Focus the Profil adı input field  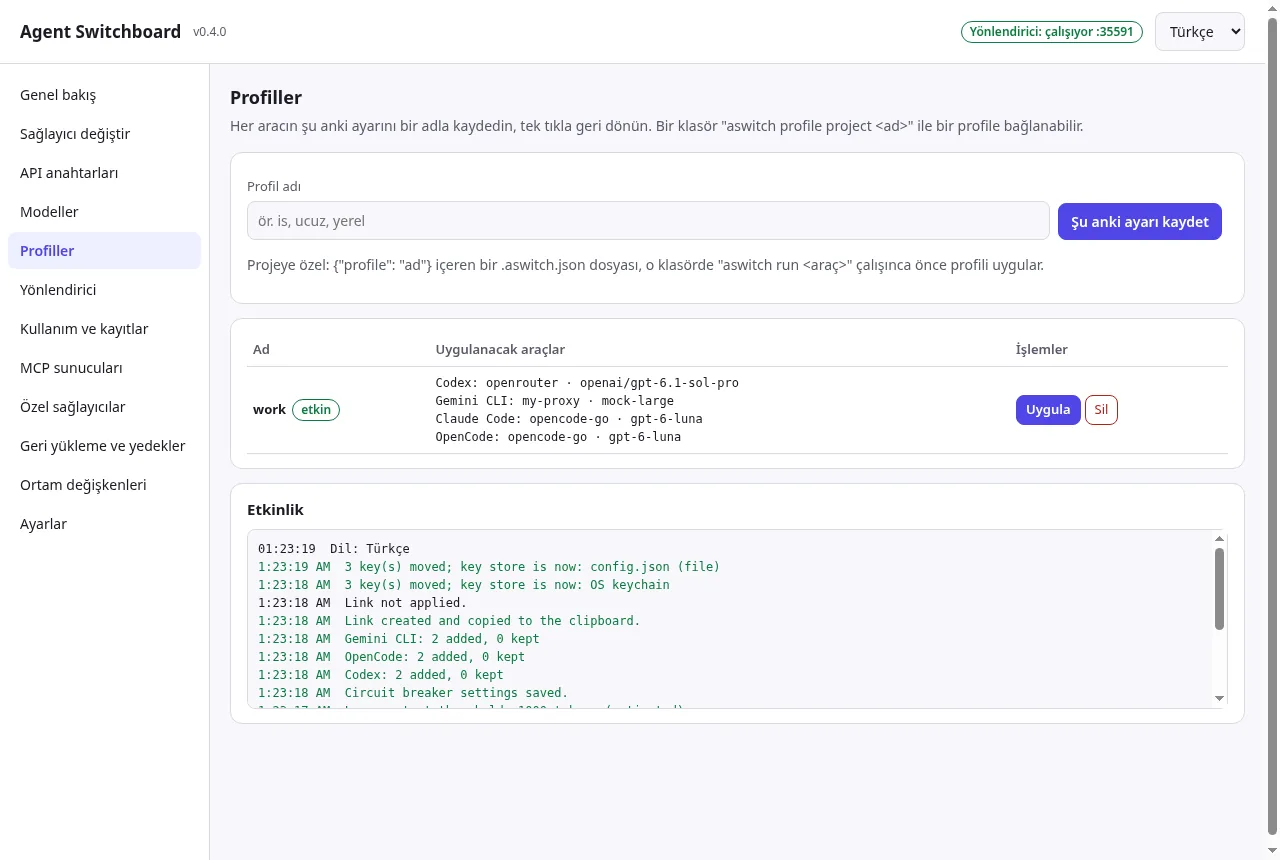pyautogui.click(x=648, y=221)
